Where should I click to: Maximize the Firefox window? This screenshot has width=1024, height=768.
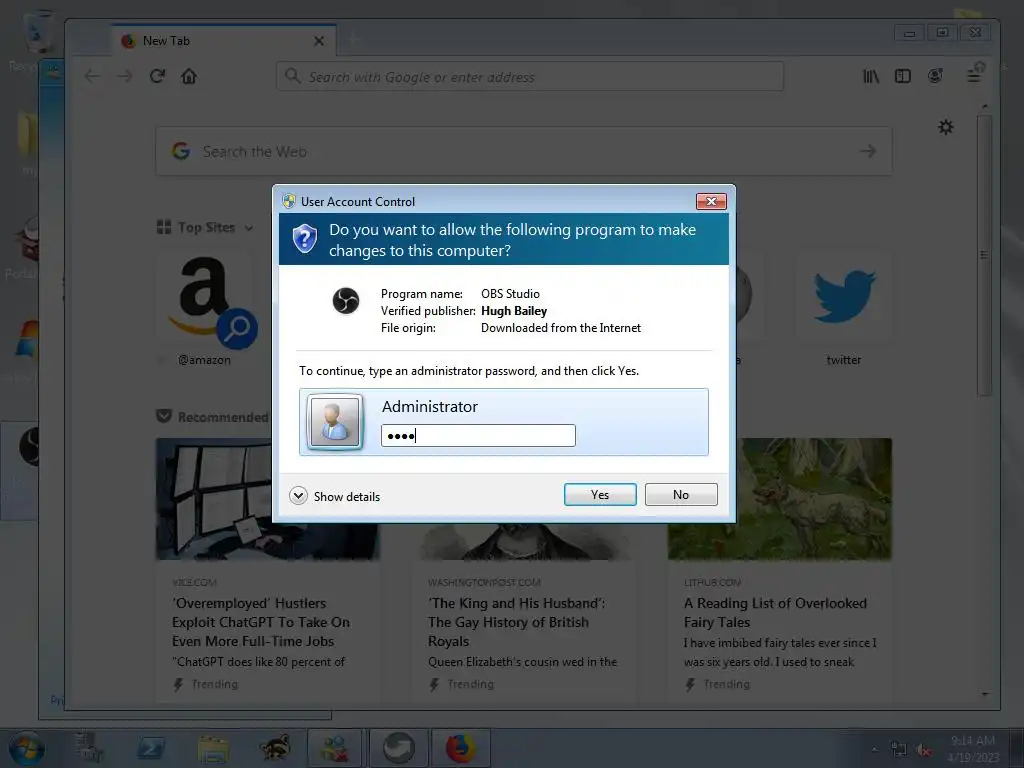[942, 33]
